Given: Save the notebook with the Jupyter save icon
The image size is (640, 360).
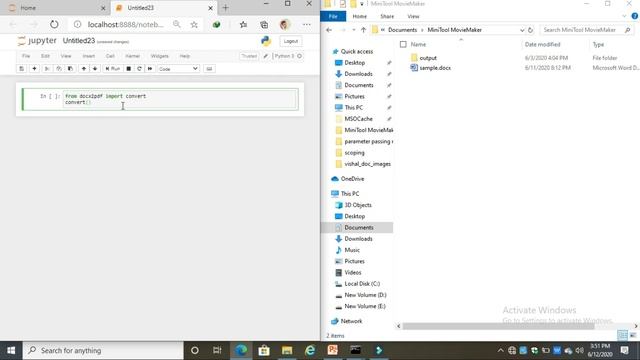Looking at the screenshot, I should click(22, 69).
